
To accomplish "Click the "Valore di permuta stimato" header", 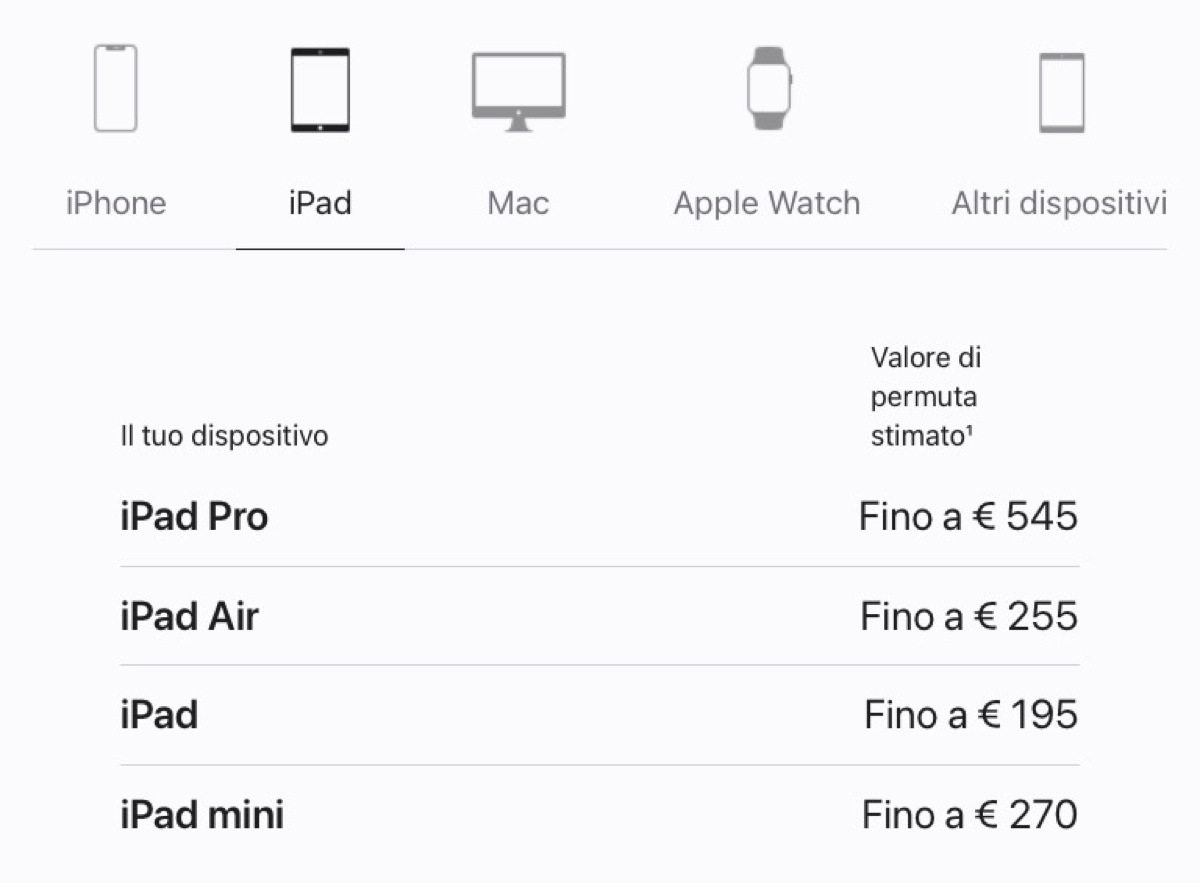I will click(x=924, y=397).
